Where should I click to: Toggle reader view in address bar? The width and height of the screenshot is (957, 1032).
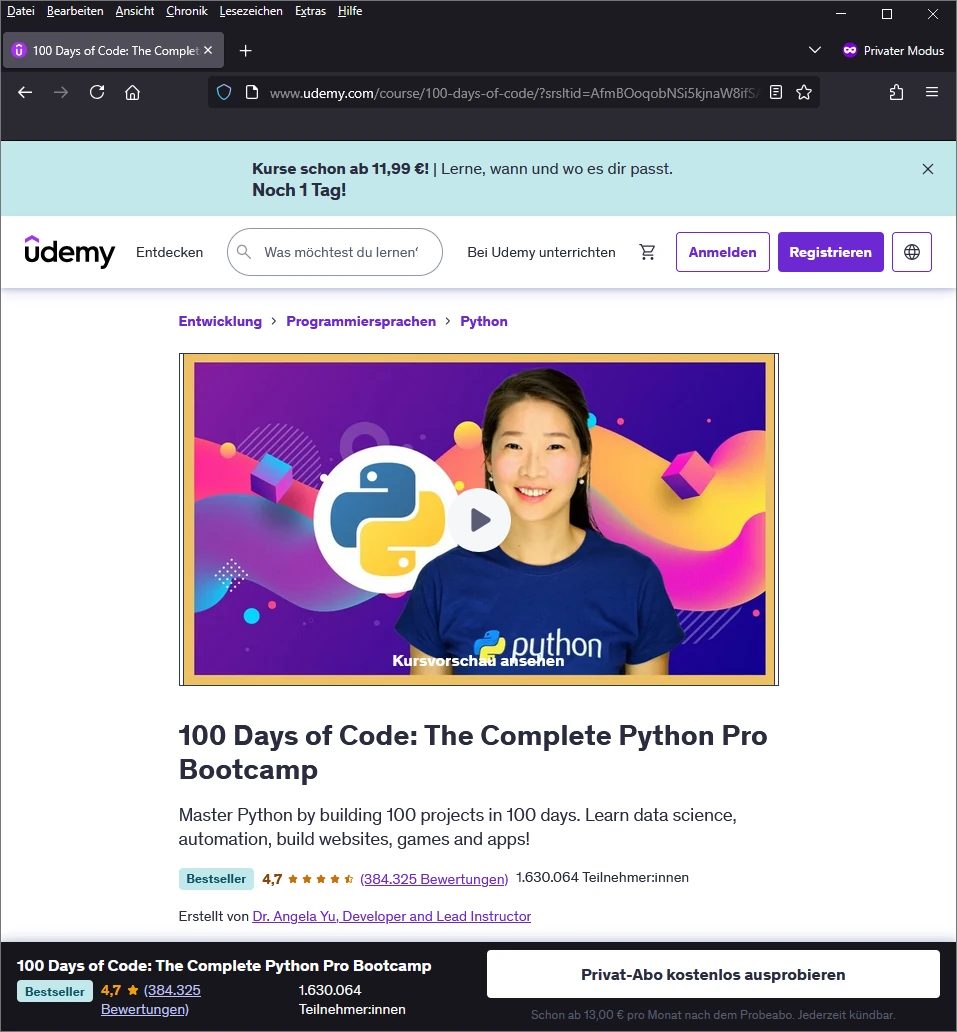pyautogui.click(x=776, y=93)
